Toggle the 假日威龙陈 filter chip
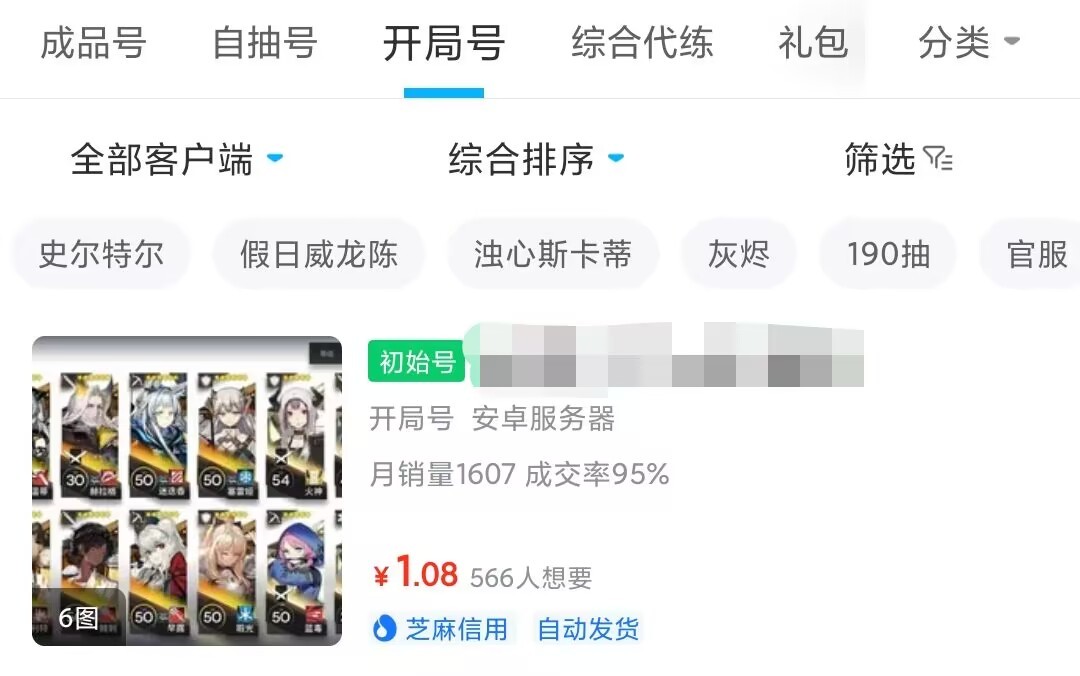1080x676 pixels. click(x=319, y=254)
